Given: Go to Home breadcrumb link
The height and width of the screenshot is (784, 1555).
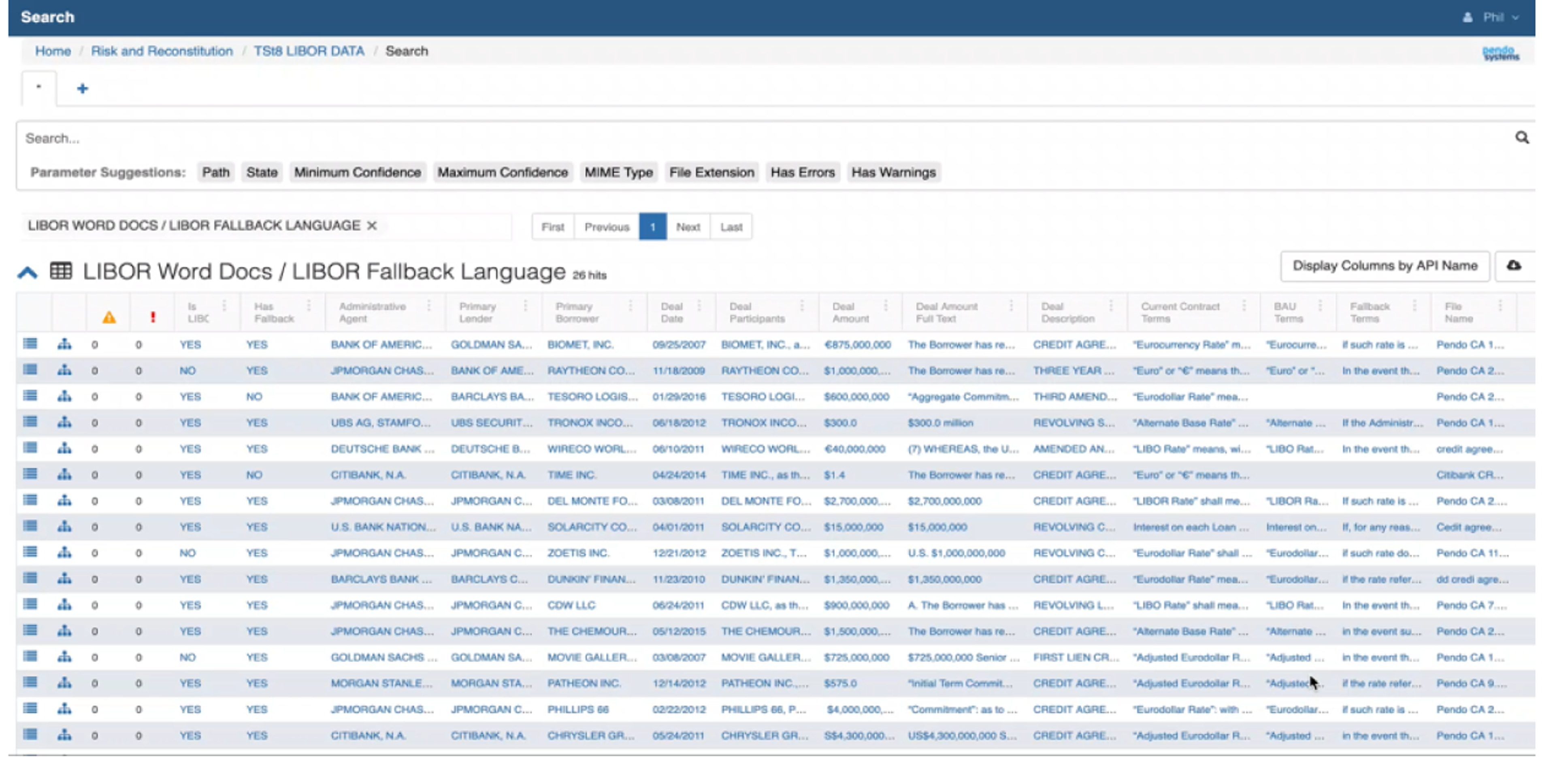Looking at the screenshot, I should click(53, 51).
